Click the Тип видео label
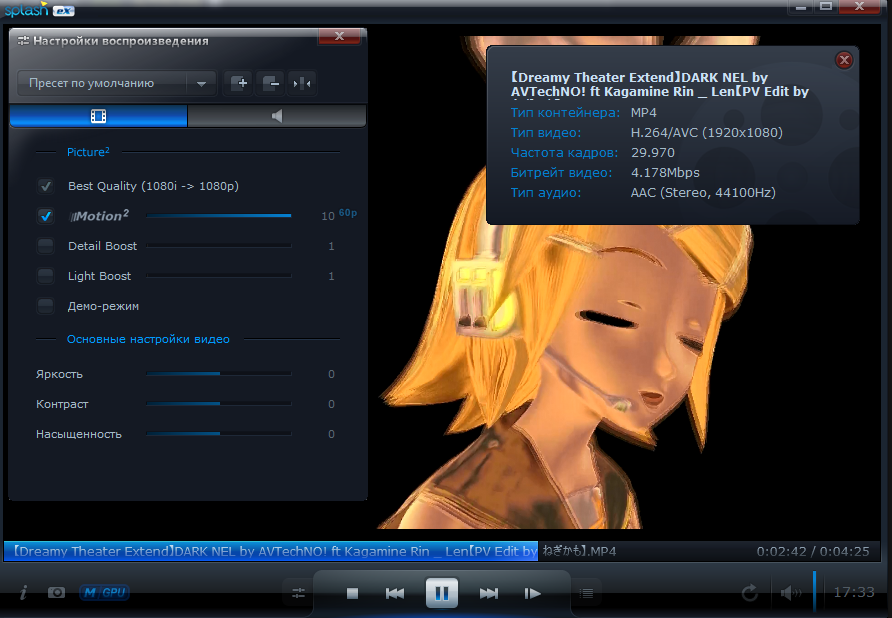 (546, 133)
